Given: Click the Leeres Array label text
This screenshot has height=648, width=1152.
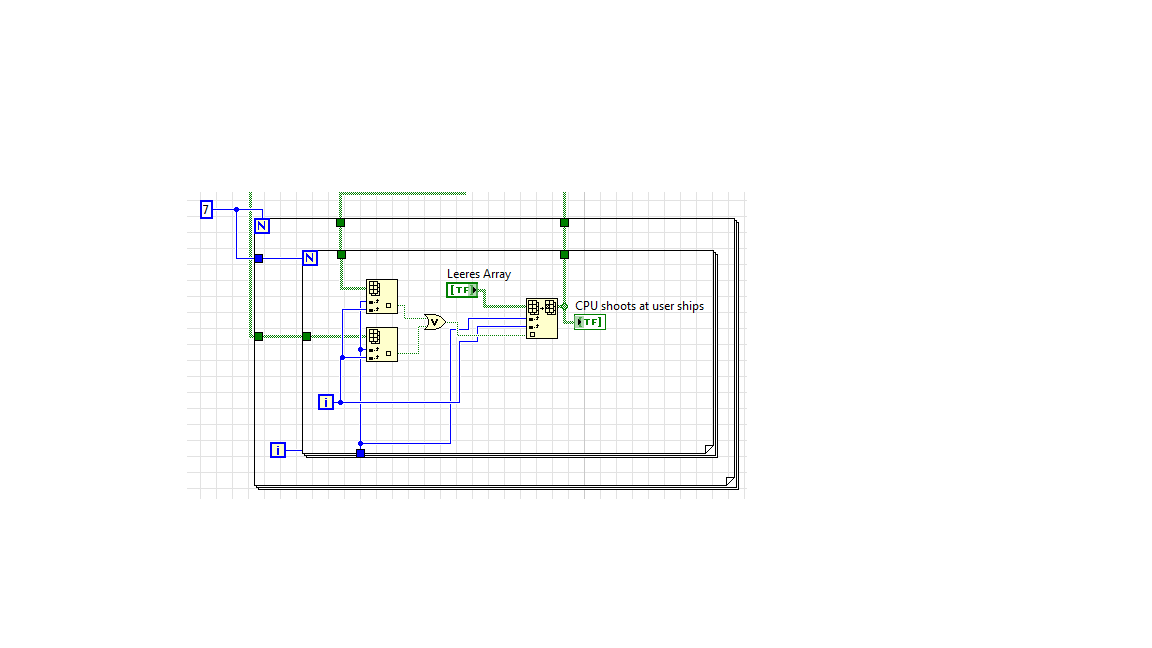Looking at the screenshot, I should (479, 274).
